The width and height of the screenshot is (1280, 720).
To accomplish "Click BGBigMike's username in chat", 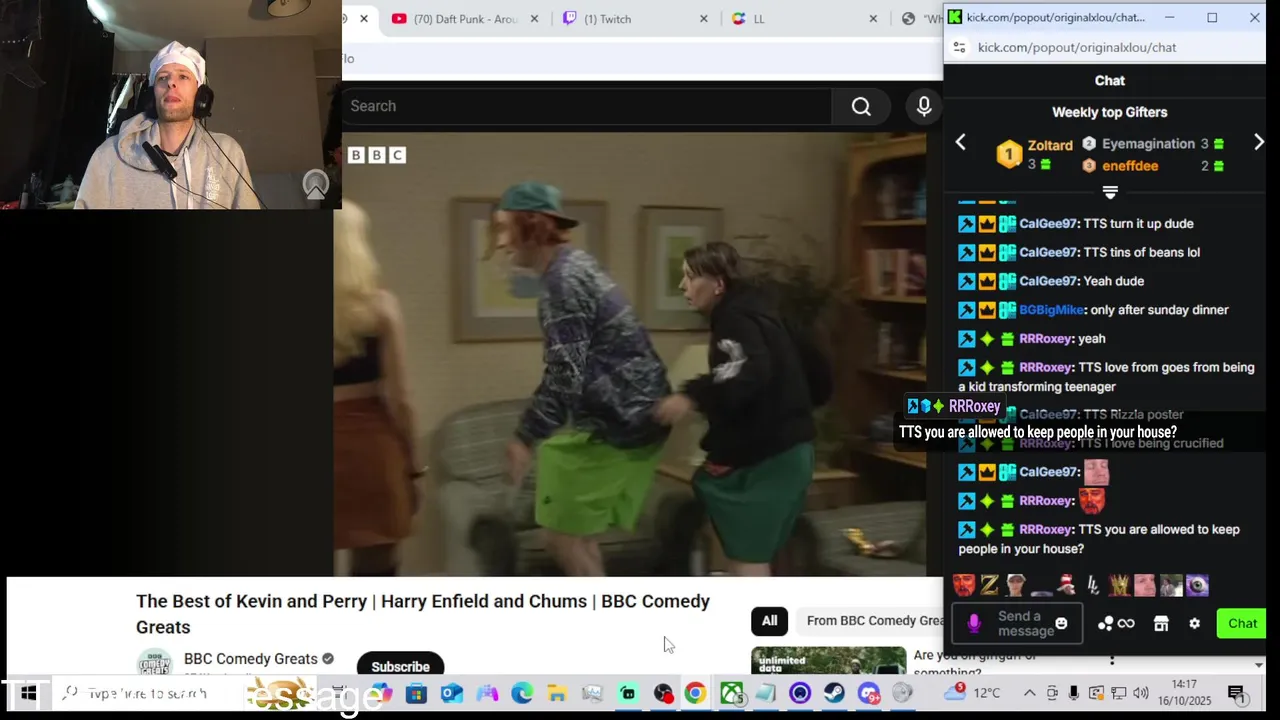I will tap(1051, 310).
